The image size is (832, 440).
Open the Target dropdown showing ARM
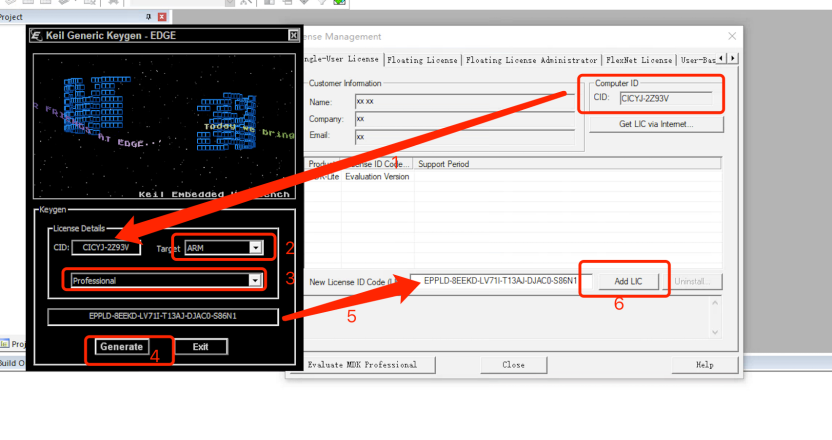(x=223, y=248)
